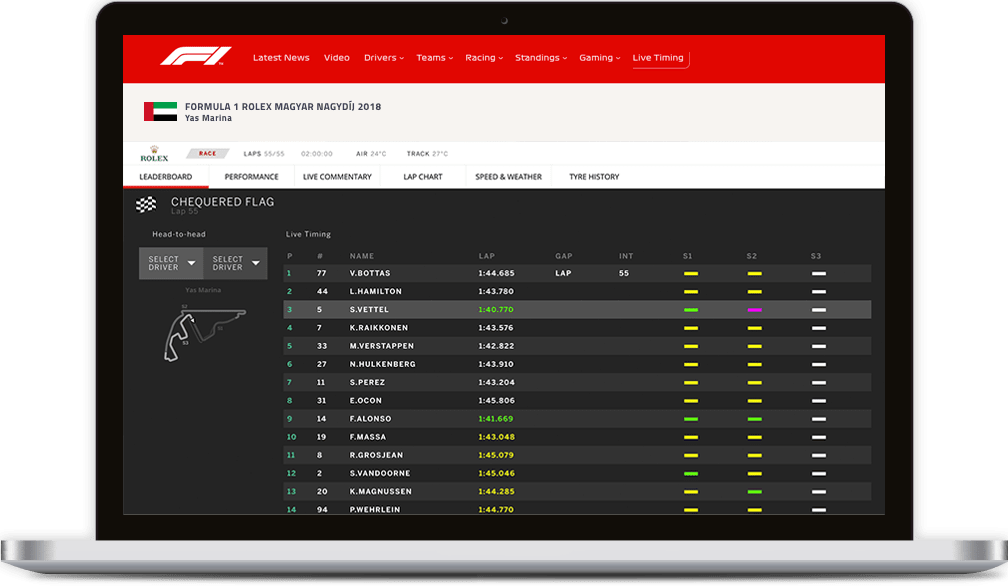
Task: Open the Speed & Weather tab
Action: coord(508,177)
